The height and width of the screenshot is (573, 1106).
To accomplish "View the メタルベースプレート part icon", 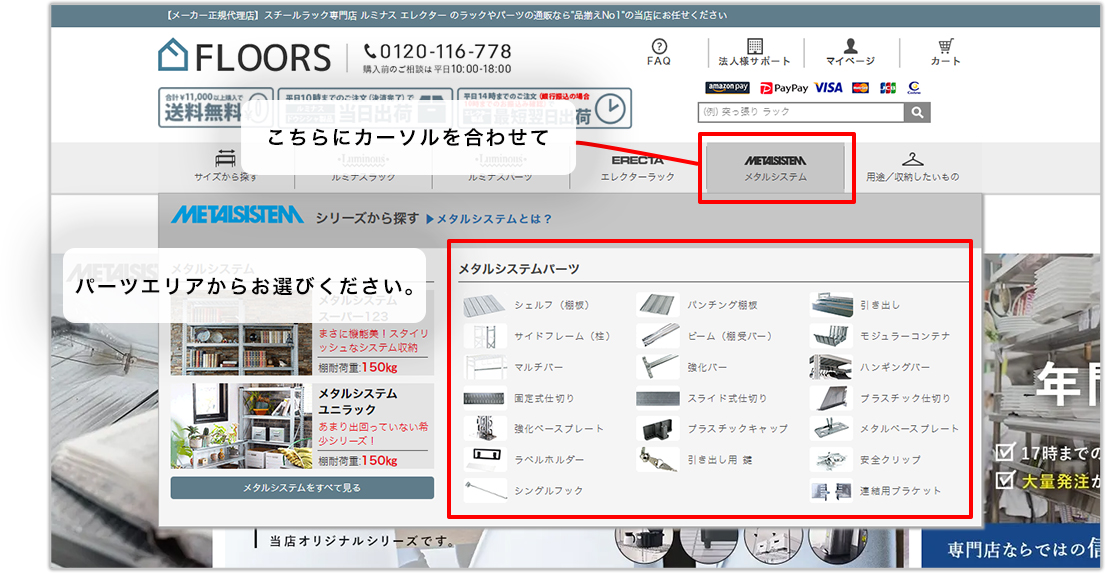I will [831, 428].
